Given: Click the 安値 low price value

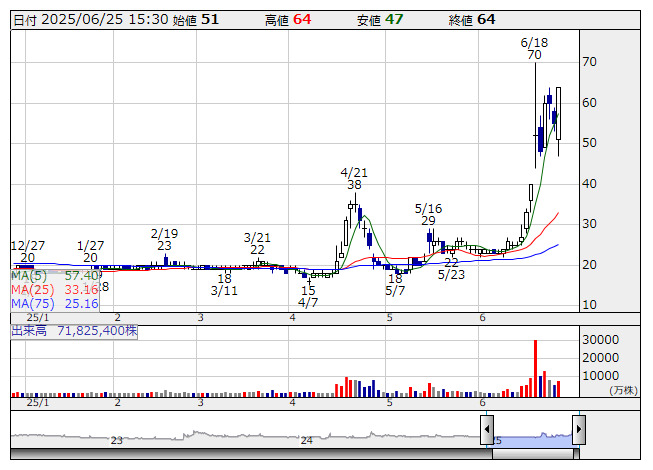Looking at the screenshot, I should [394, 19].
